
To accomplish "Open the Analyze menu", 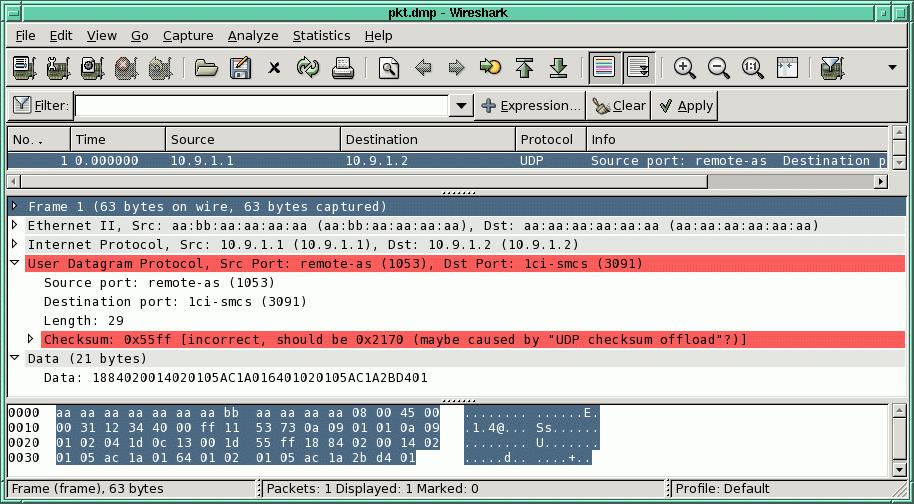I will click(x=253, y=36).
